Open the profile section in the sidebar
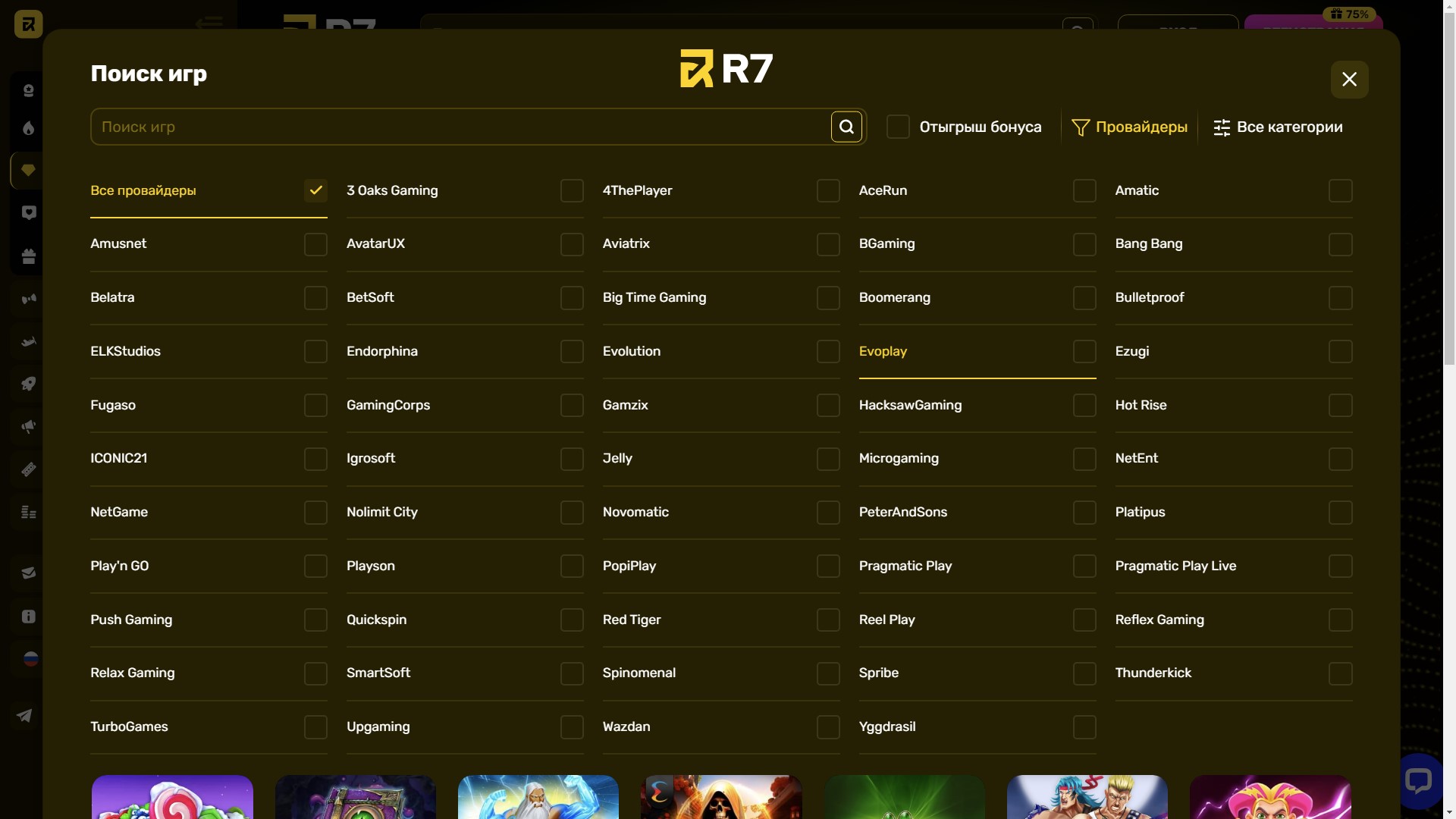The height and width of the screenshot is (819, 1456). [x=28, y=89]
